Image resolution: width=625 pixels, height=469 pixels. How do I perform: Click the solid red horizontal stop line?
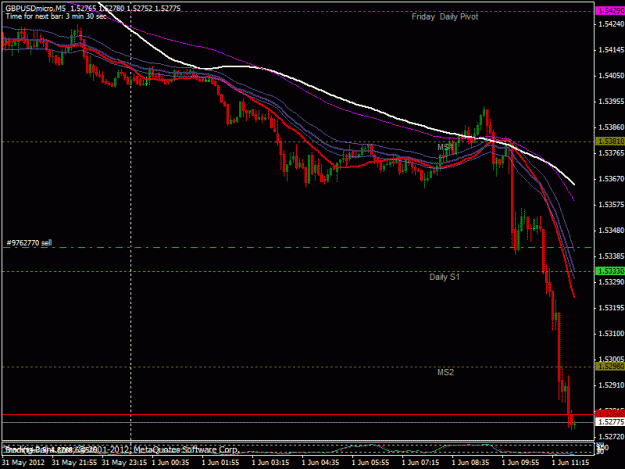click(298, 414)
